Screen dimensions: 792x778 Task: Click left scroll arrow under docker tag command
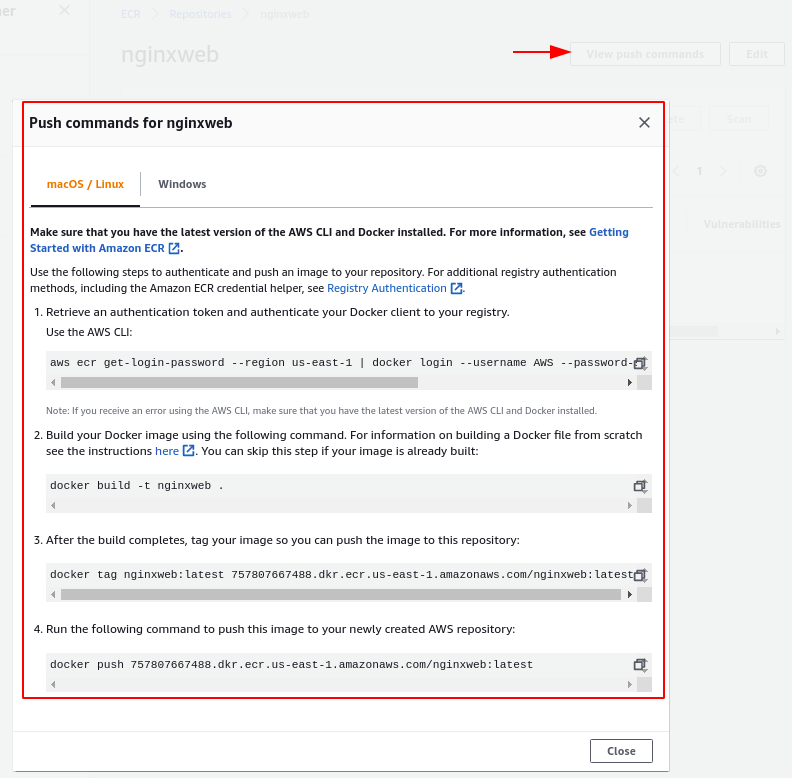pyautogui.click(x=53, y=594)
